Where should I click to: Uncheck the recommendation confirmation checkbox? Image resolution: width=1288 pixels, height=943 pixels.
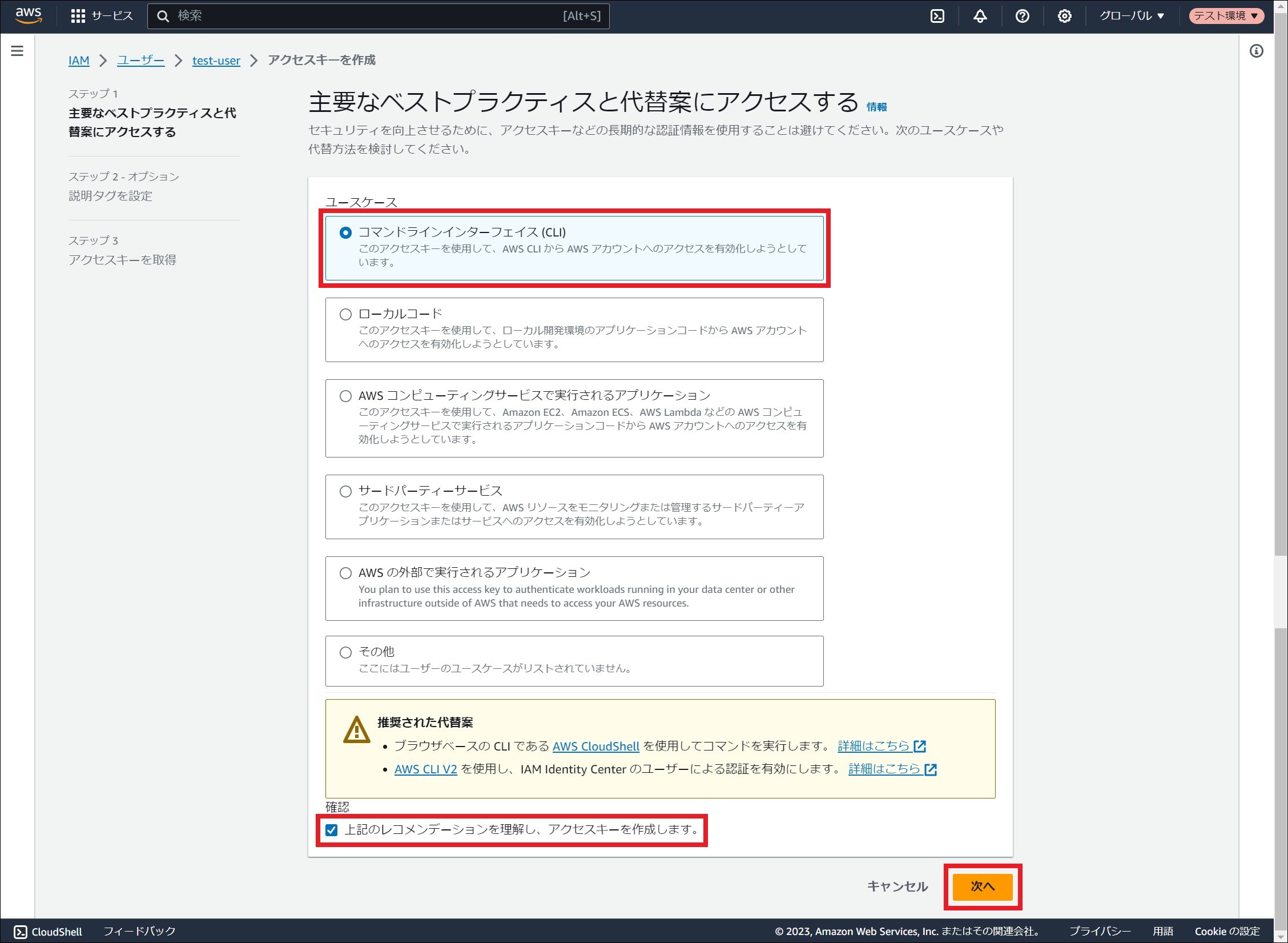(x=332, y=830)
